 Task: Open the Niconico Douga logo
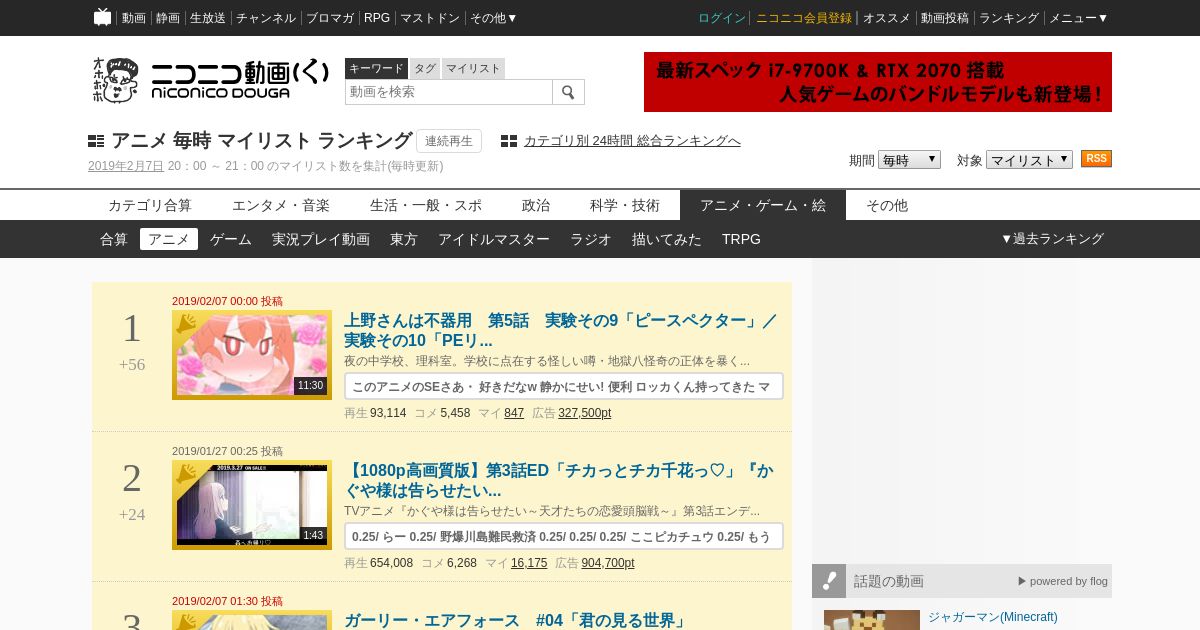[210, 80]
